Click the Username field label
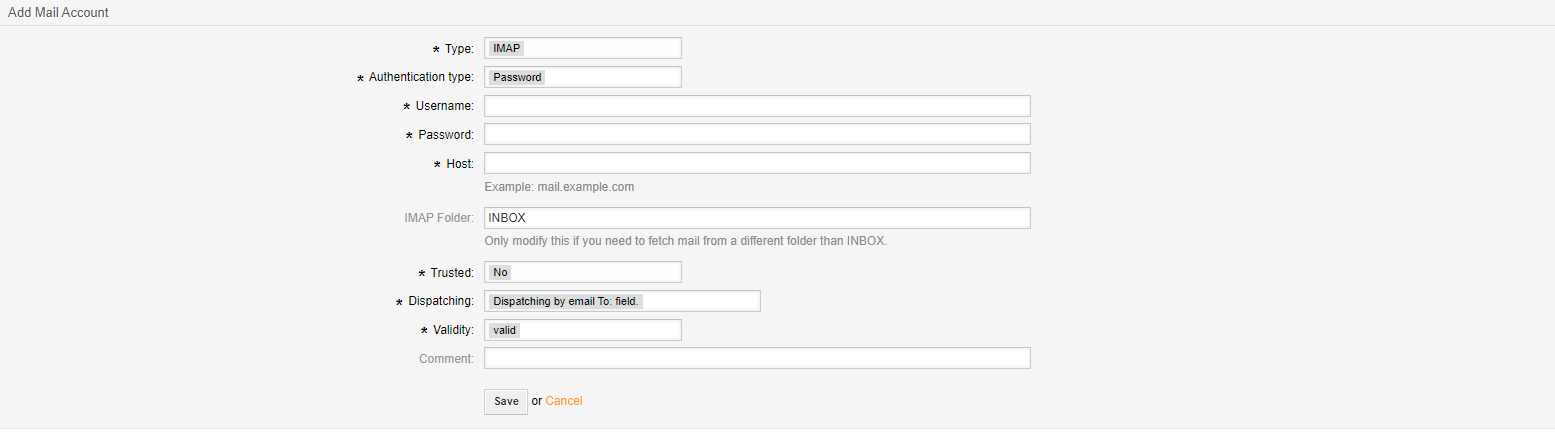The image size is (1555, 443). (445, 106)
